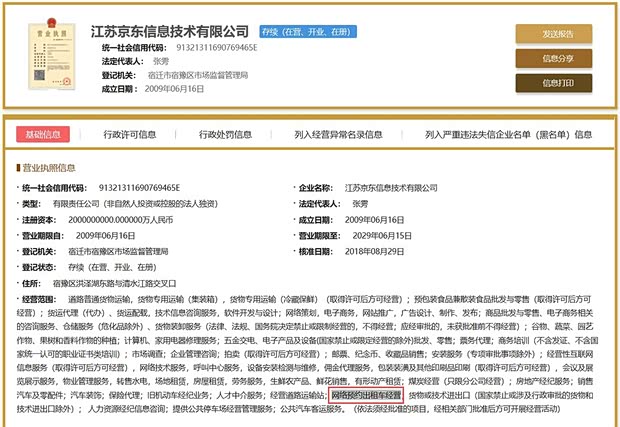The width and height of the screenshot is (620, 427).
Task: Open the 营业执照 license thumbnail image
Action: pos(48,61)
